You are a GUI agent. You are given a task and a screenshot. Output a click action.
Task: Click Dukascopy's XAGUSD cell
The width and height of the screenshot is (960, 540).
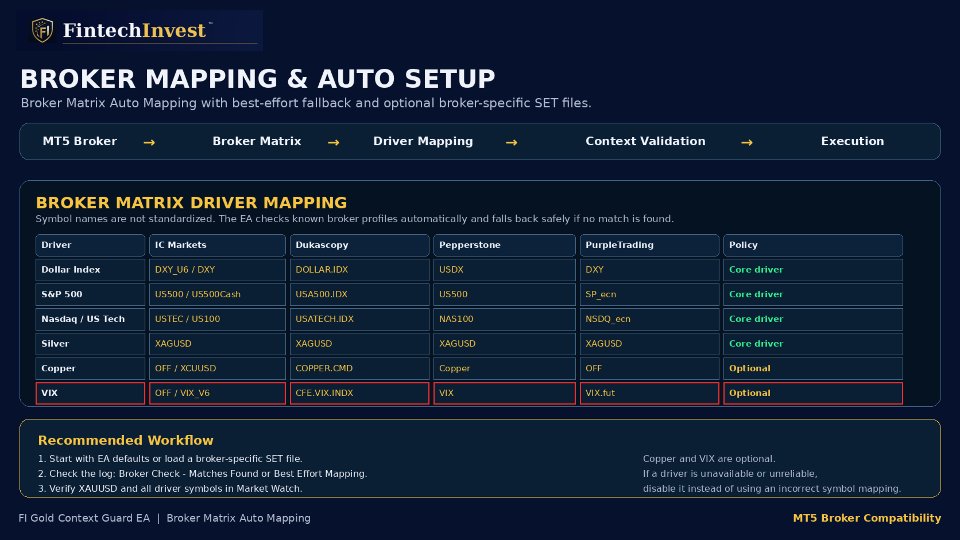(359, 344)
